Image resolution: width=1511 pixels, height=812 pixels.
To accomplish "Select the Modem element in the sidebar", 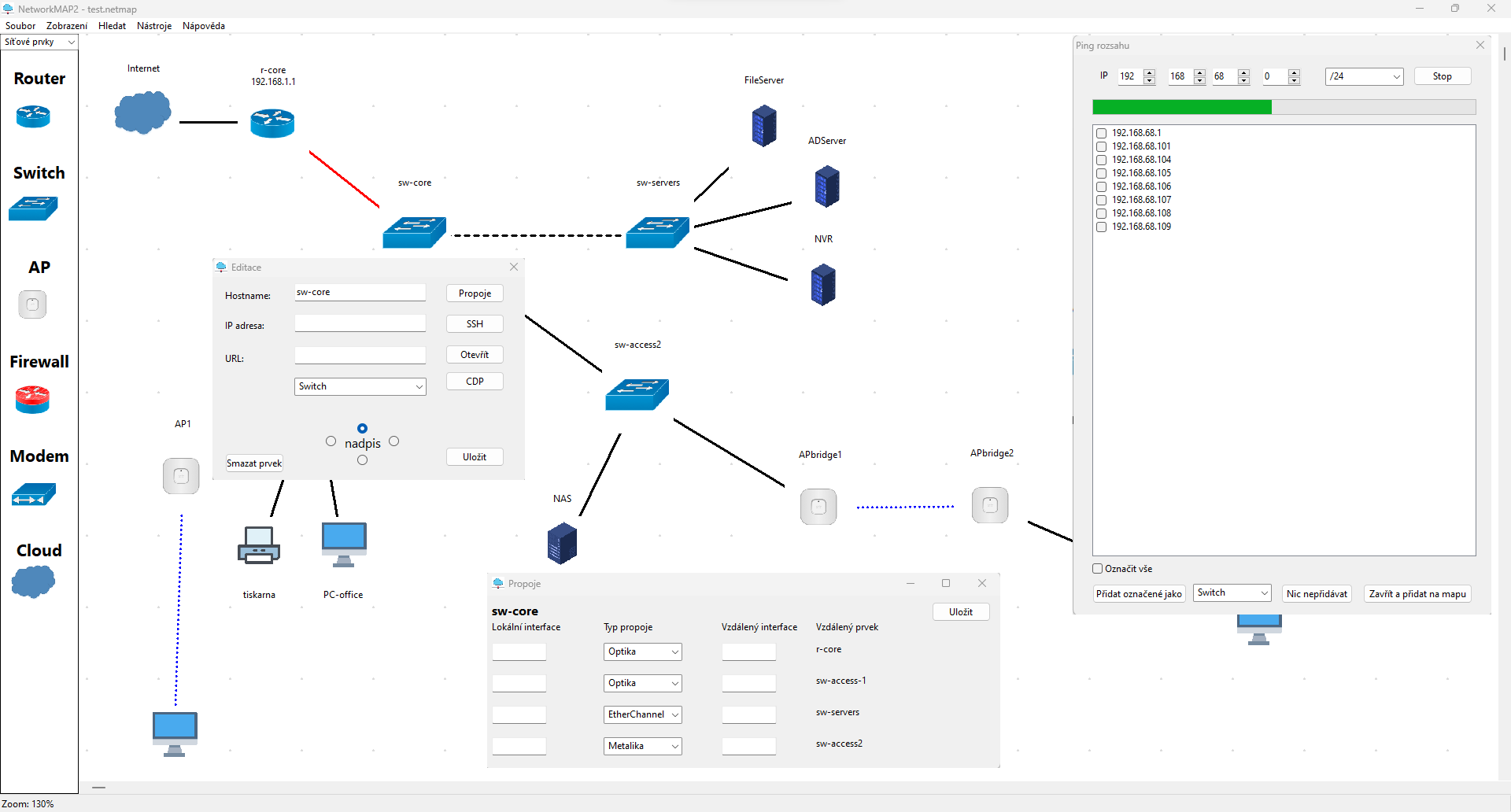I will [x=32, y=494].
